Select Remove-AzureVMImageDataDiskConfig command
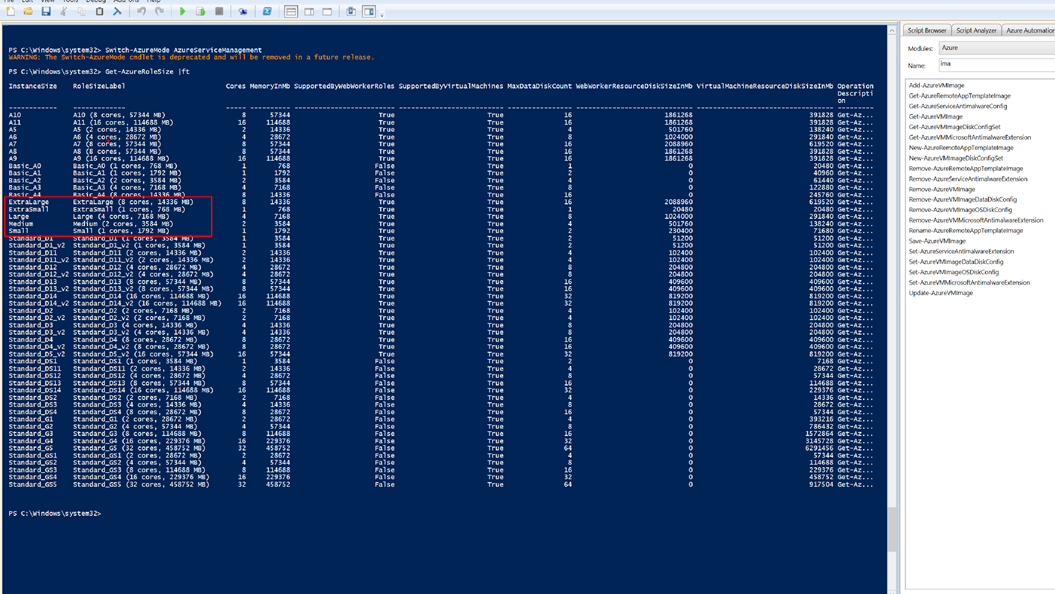Screen dimensions: 1055x594 pos(962,200)
